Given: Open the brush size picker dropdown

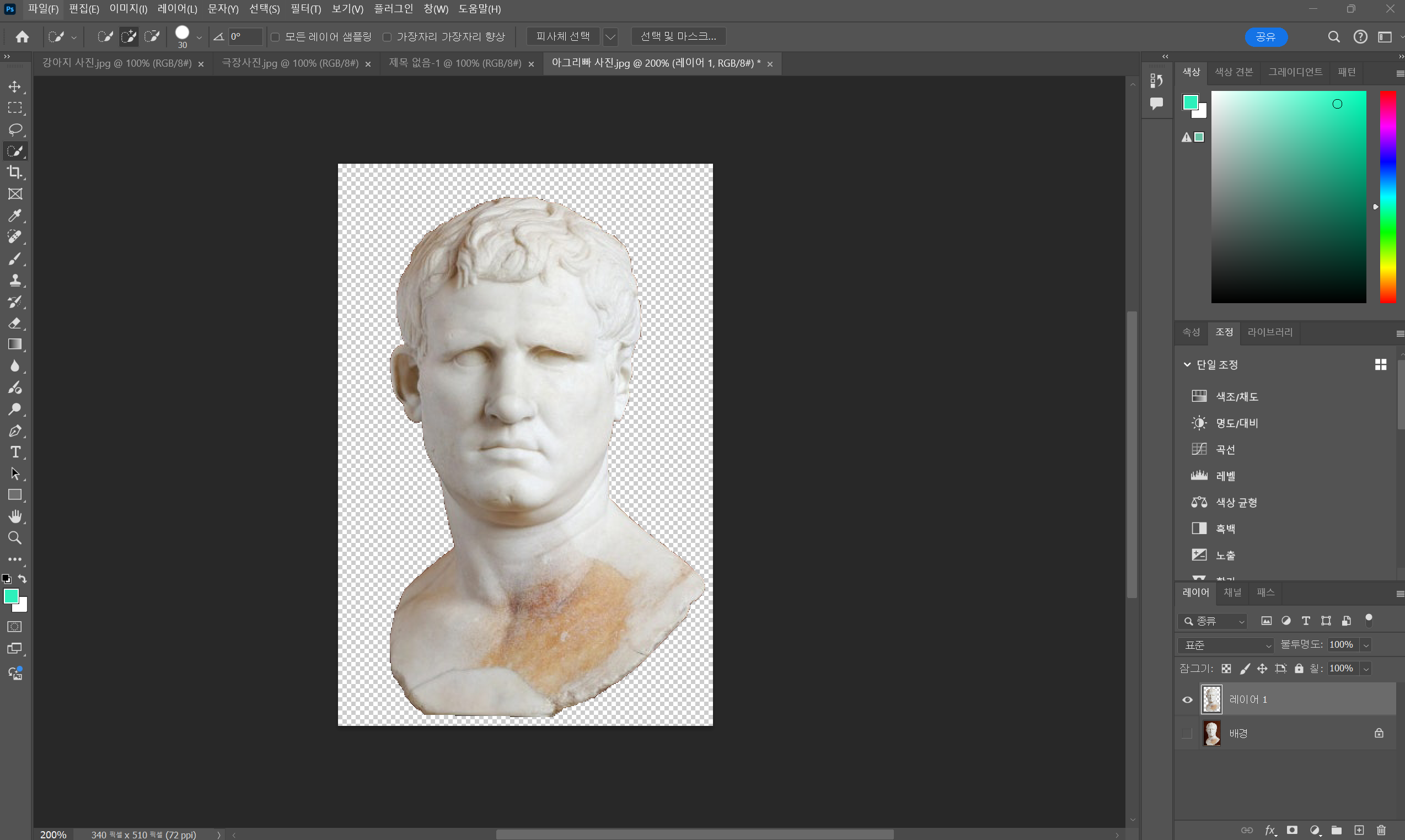Looking at the screenshot, I should point(199,37).
